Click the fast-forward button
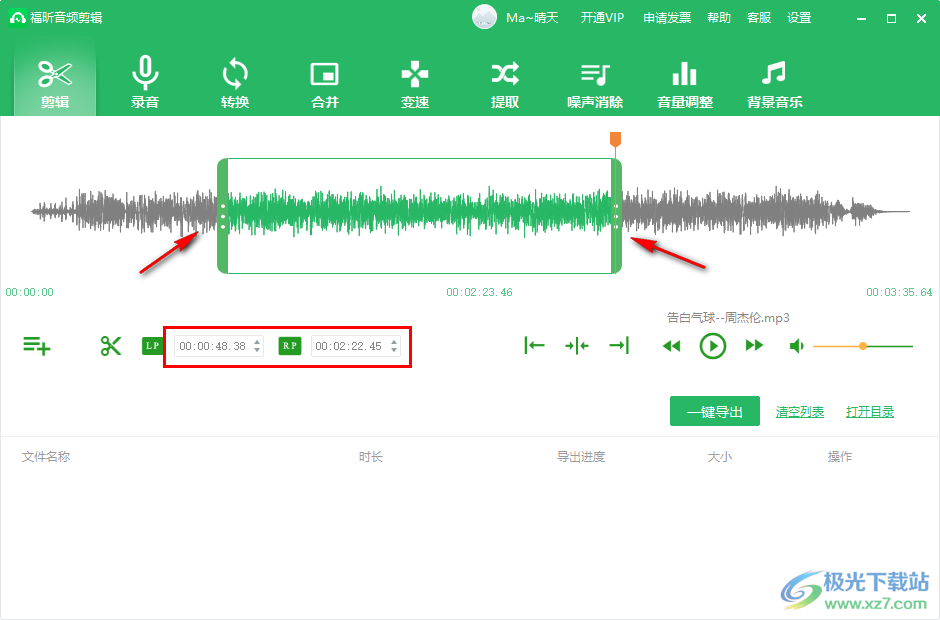 coord(754,345)
